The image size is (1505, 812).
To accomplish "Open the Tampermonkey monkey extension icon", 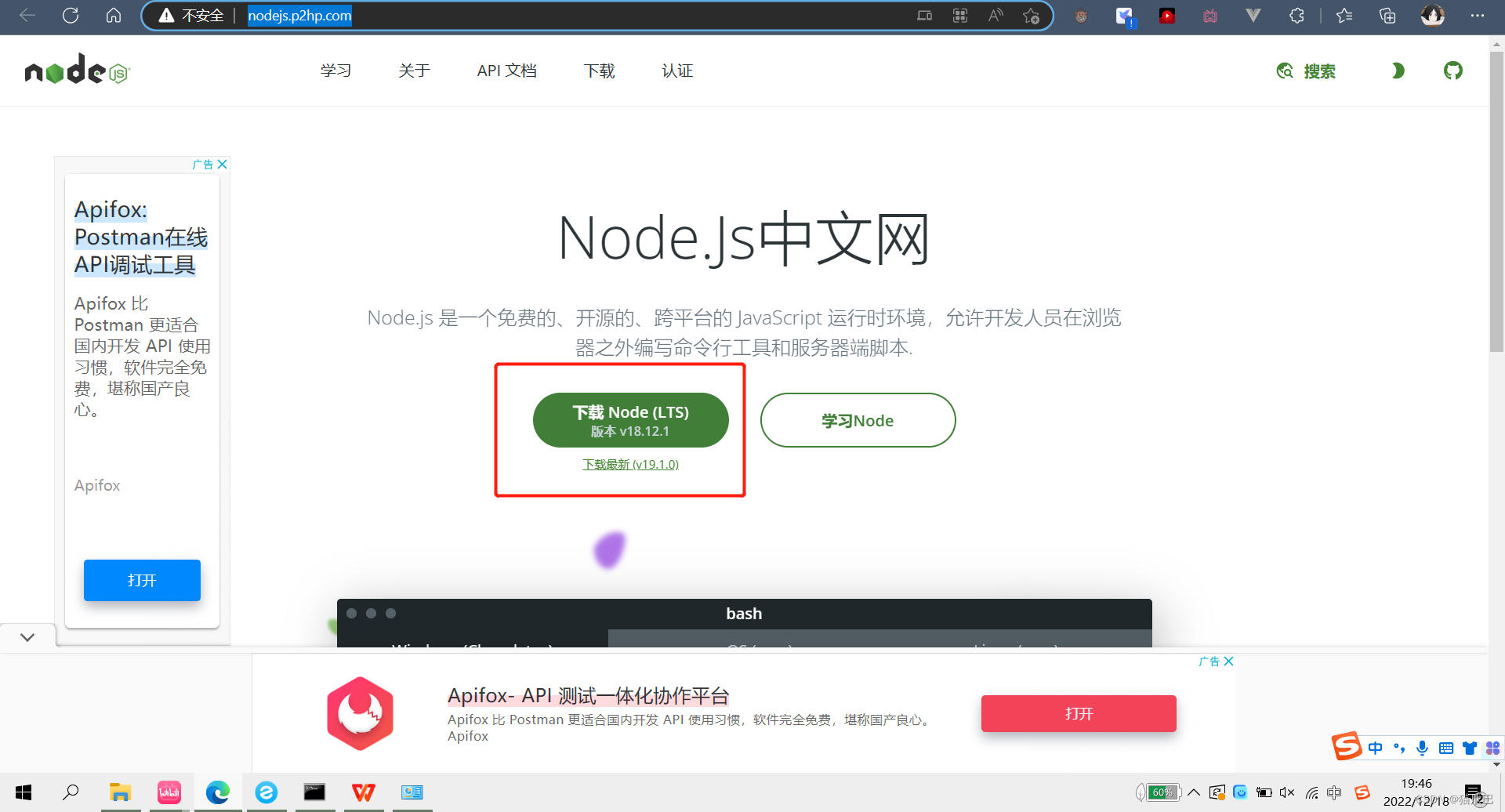I will (1081, 16).
